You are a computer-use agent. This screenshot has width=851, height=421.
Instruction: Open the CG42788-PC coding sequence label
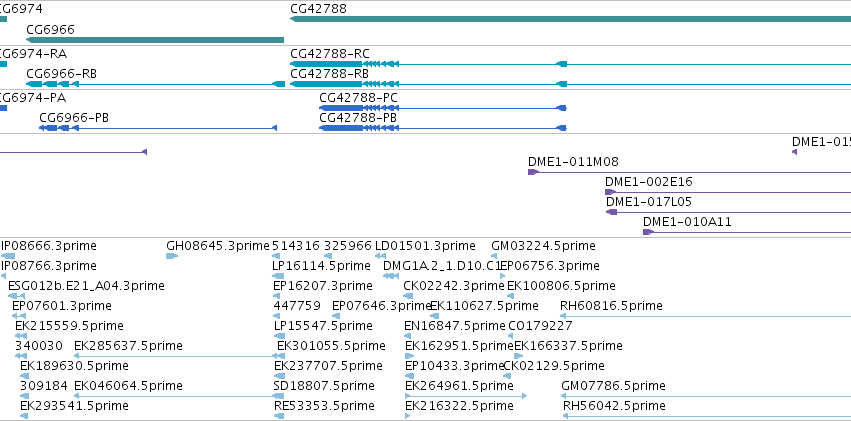[x=358, y=98]
